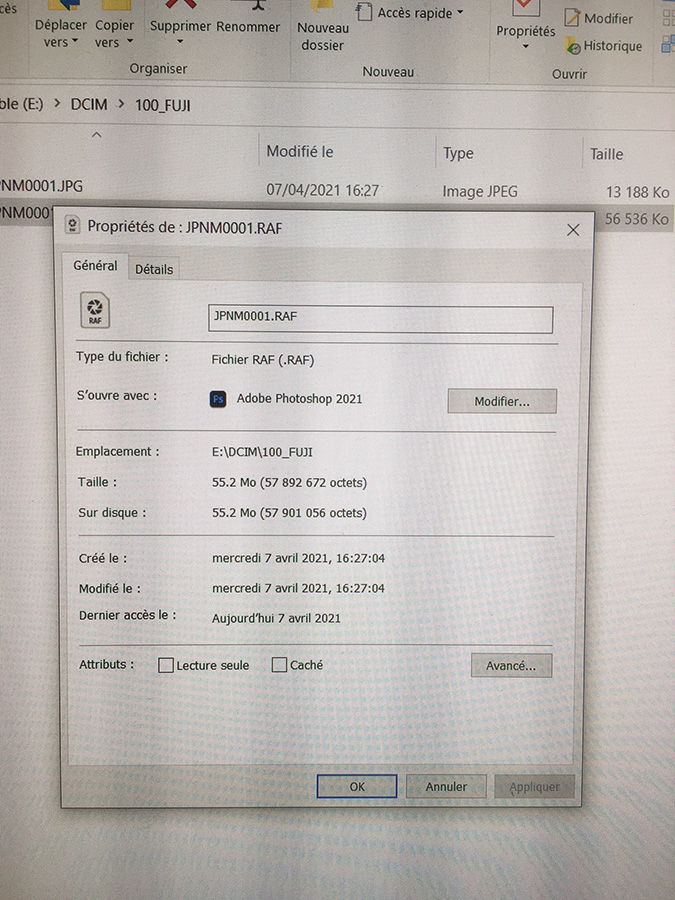Click the properties dialog title bar icon

tap(73, 226)
